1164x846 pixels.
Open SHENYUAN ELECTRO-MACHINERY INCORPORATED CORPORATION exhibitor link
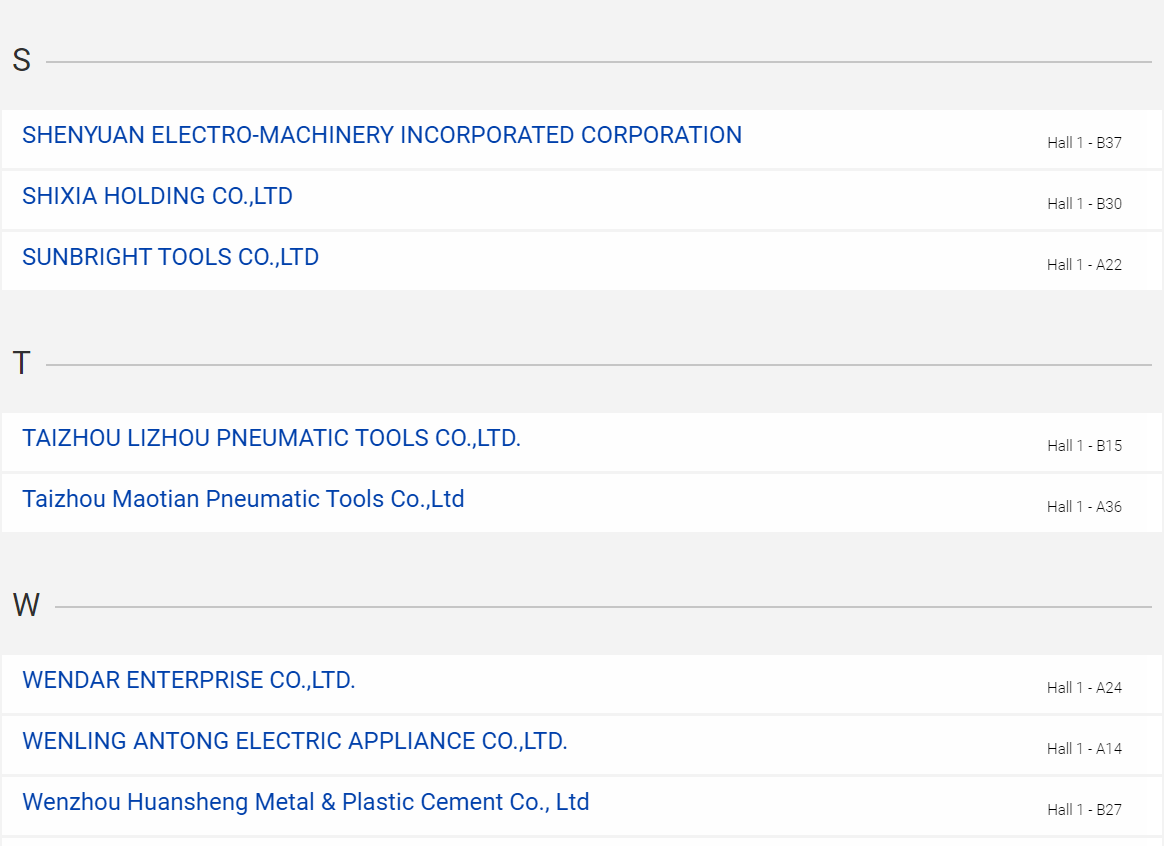(x=382, y=135)
